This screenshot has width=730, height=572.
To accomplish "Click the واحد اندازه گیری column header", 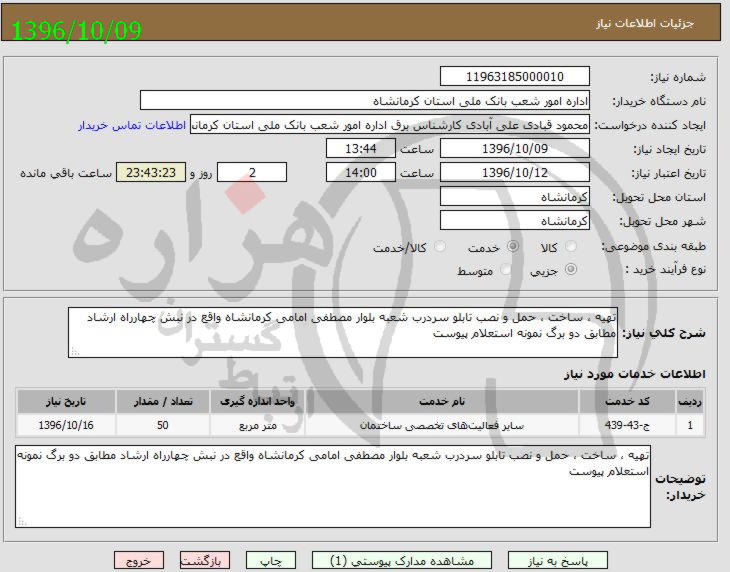I will (257, 402).
